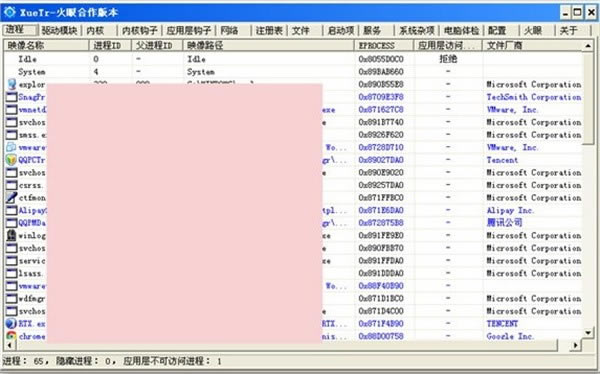The height and width of the screenshot is (374, 600).
Task: Select the RTX.exe globe icon
Action: click(11, 323)
